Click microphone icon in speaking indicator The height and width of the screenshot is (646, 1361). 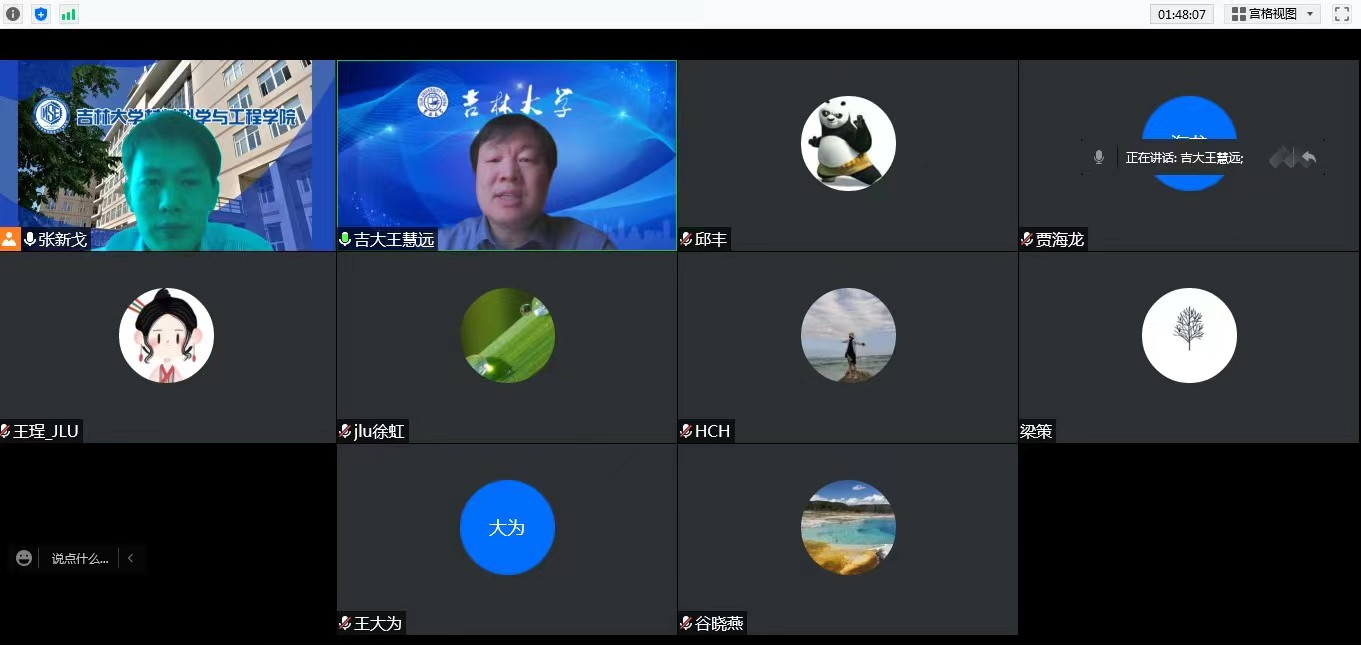[x=1099, y=157]
